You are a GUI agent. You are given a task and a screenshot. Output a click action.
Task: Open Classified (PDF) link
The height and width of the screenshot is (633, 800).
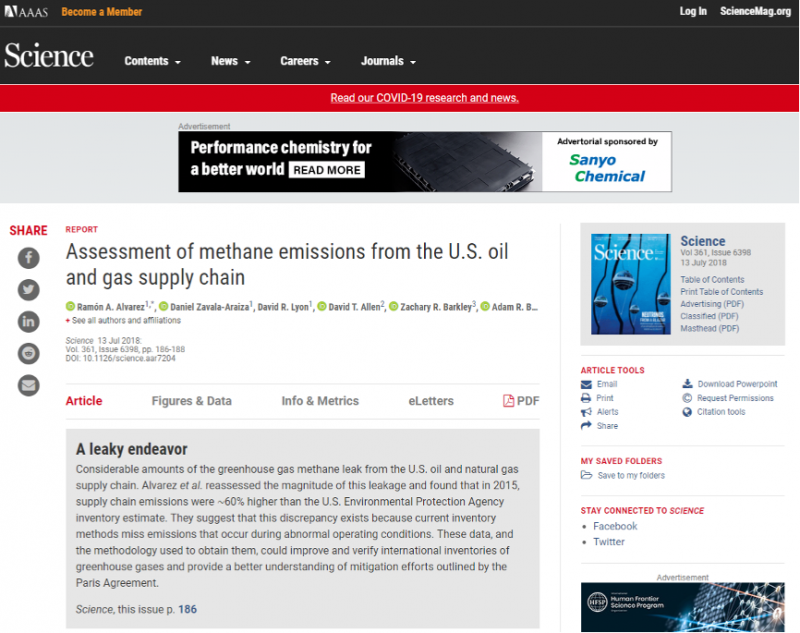709,316
